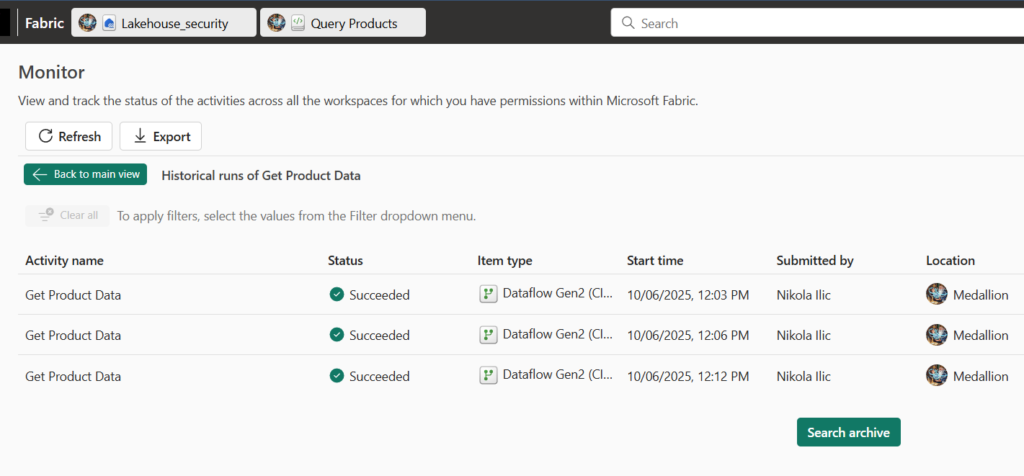Click the Export button
The height and width of the screenshot is (476, 1024).
point(160,136)
